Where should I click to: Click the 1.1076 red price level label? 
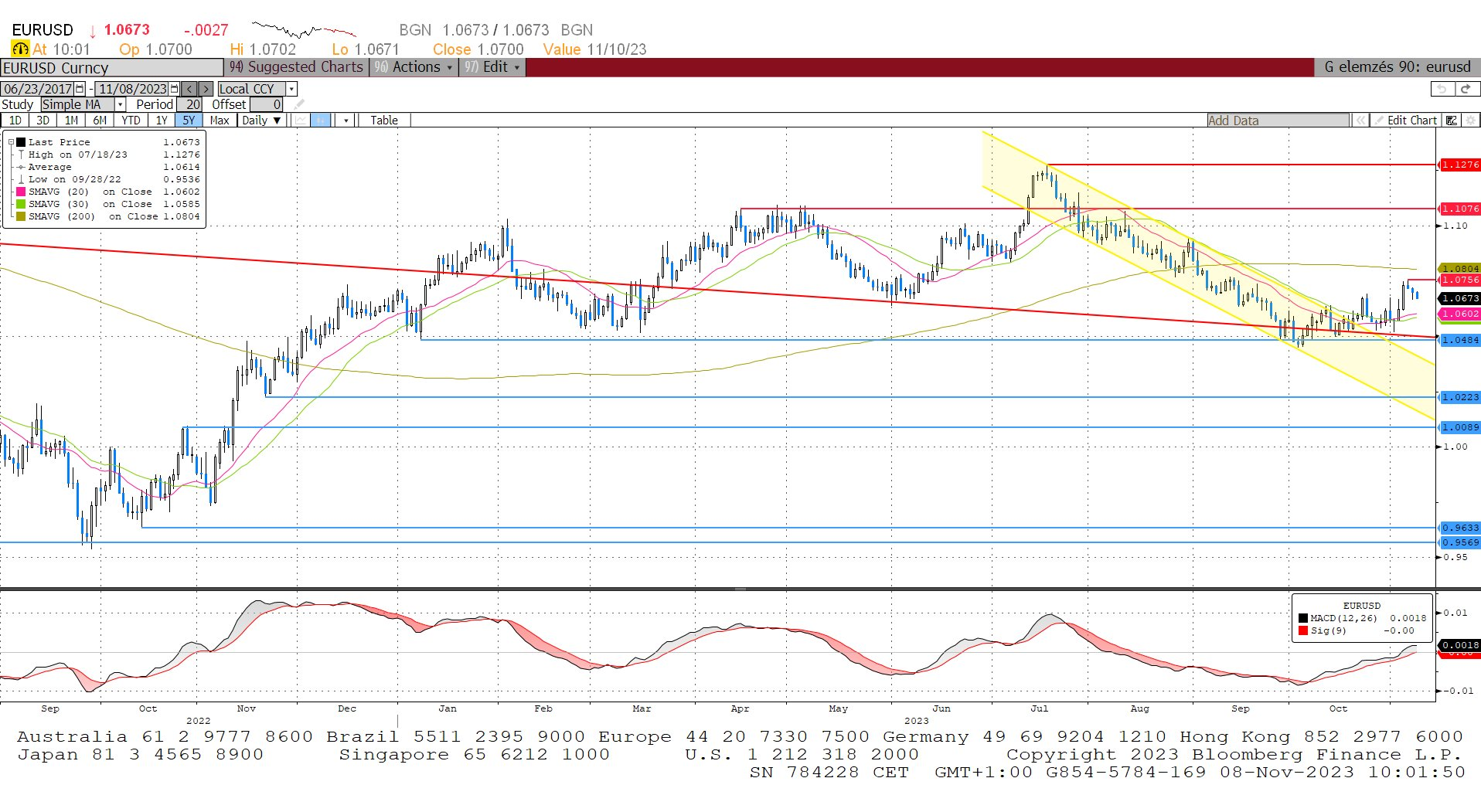click(1459, 209)
